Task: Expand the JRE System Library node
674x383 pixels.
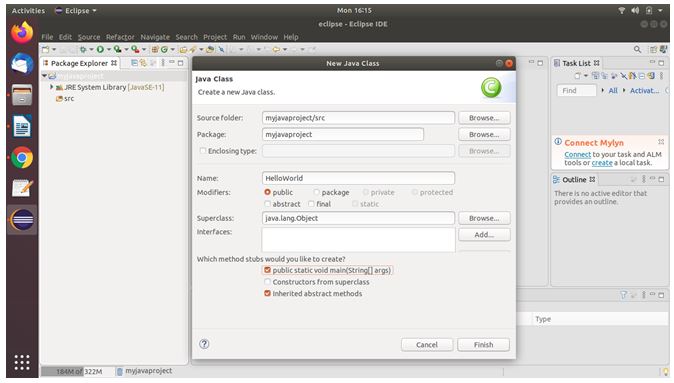Action: 52,87
